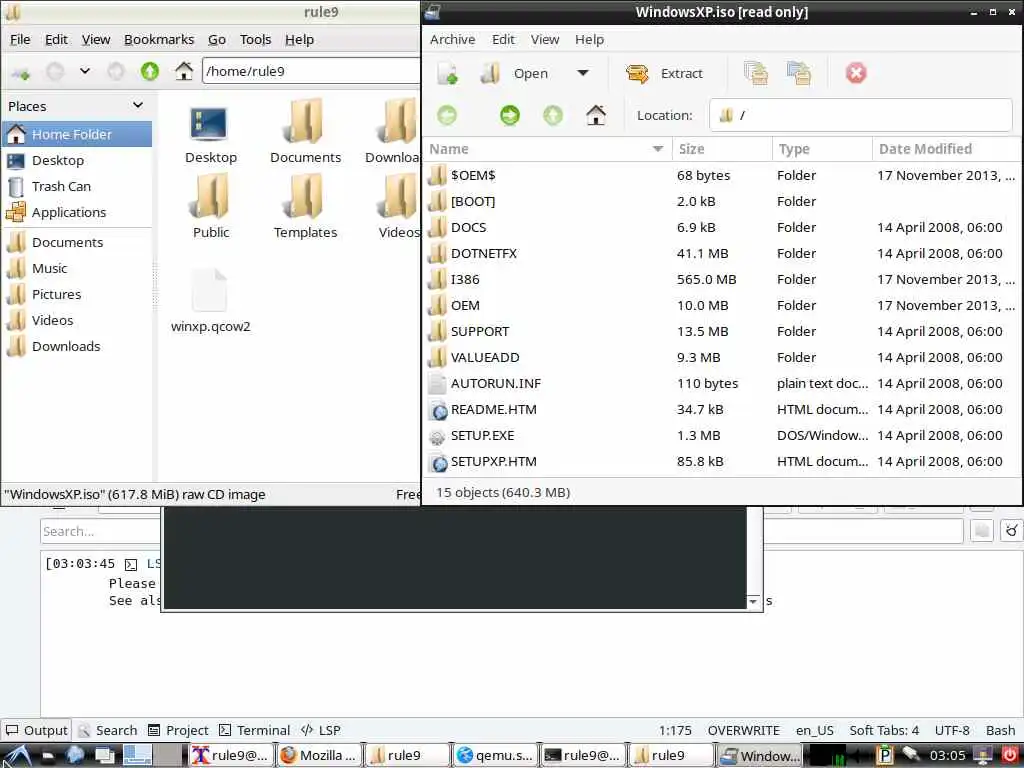Select the Public folder icon
Screen dimensions: 1024x768
210,208
